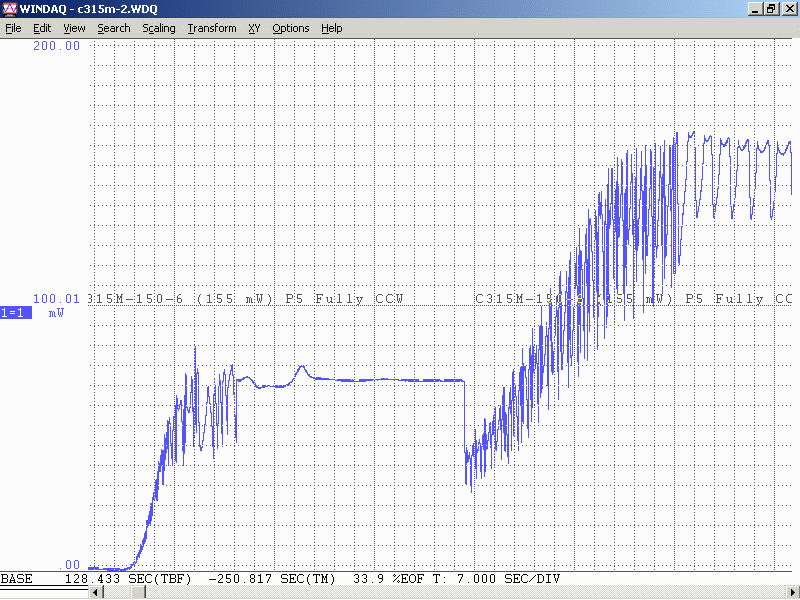Open the Help menu
Screen dimensions: 800x600
click(x=332, y=28)
